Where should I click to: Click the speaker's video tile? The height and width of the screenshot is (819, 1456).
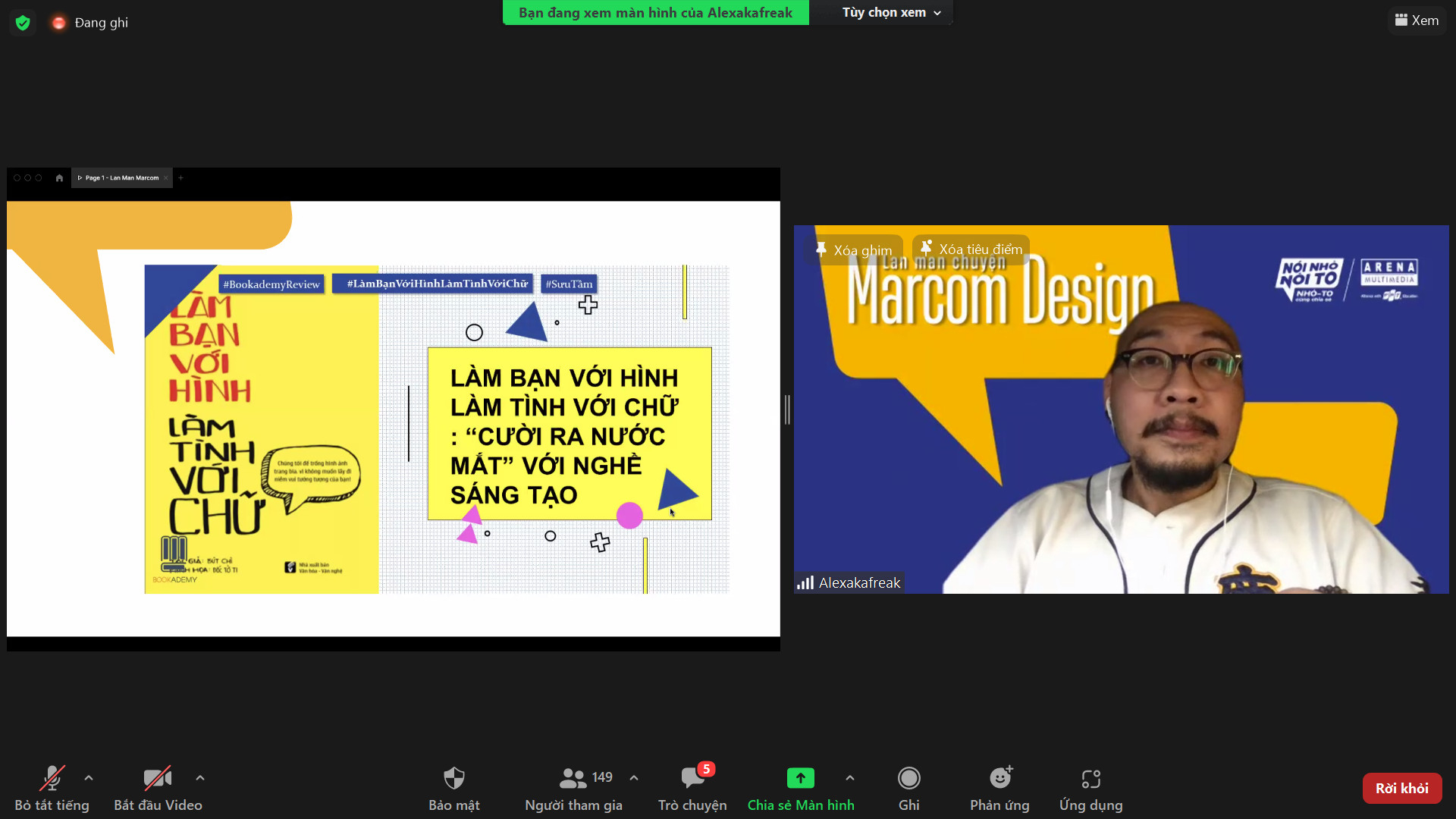pyautogui.click(x=1121, y=409)
